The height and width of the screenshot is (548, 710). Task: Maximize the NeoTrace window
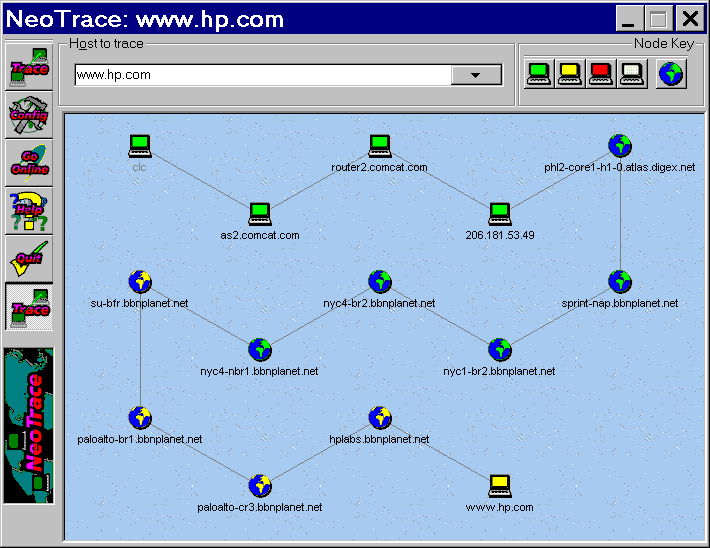point(659,19)
